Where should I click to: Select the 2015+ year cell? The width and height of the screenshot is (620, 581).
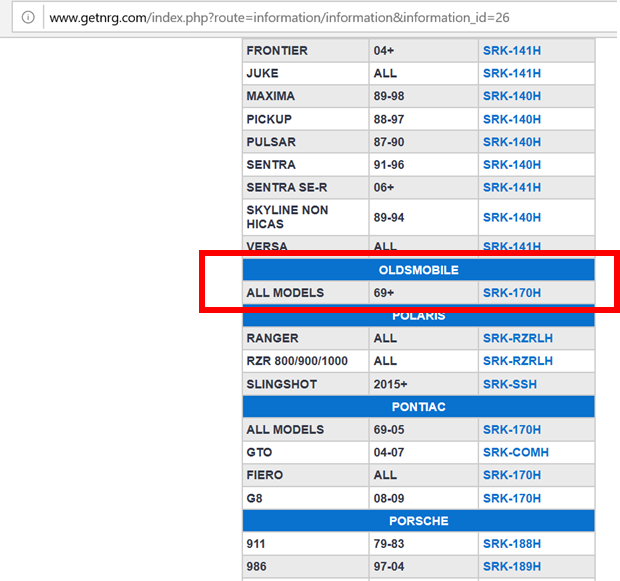click(423, 384)
